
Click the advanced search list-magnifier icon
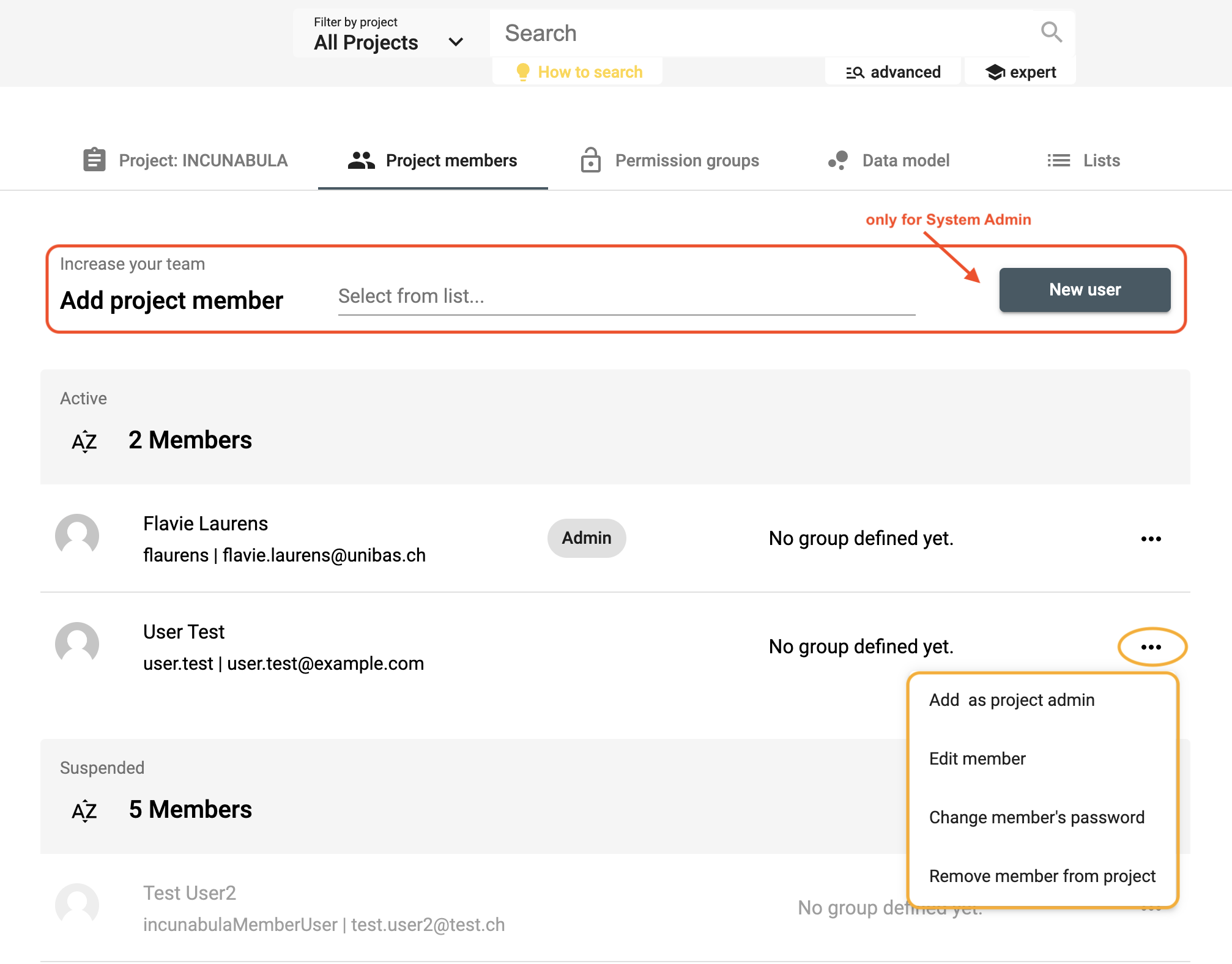pyautogui.click(x=855, y=73)
